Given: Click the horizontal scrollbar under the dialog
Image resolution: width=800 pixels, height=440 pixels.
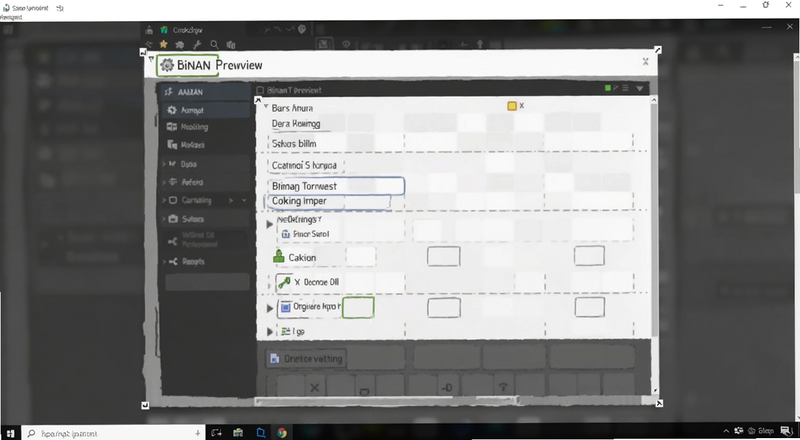Looking at the screenshot, I should pyautogui.click(x=387, y=401).
